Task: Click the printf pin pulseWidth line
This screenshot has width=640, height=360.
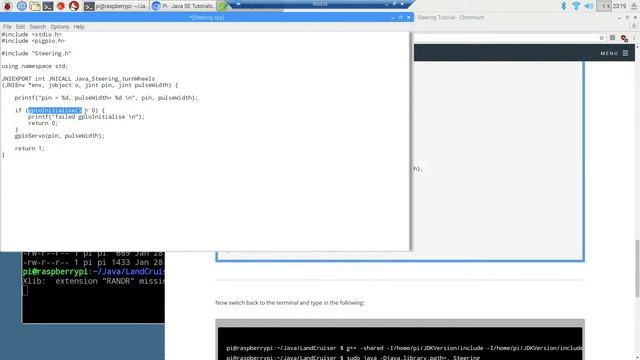Action: (x=106, y=98)
